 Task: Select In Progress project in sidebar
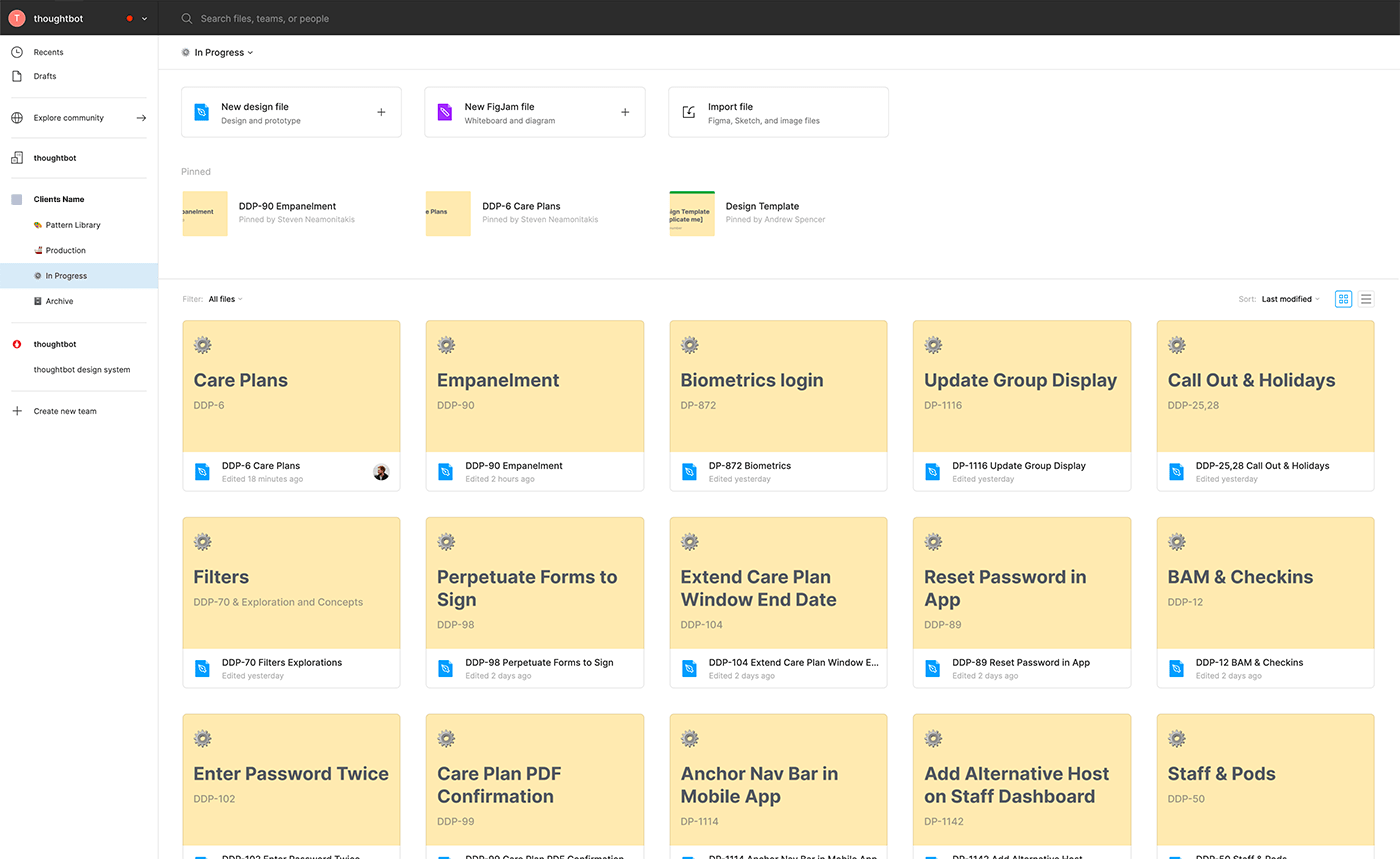coord(79,276)
